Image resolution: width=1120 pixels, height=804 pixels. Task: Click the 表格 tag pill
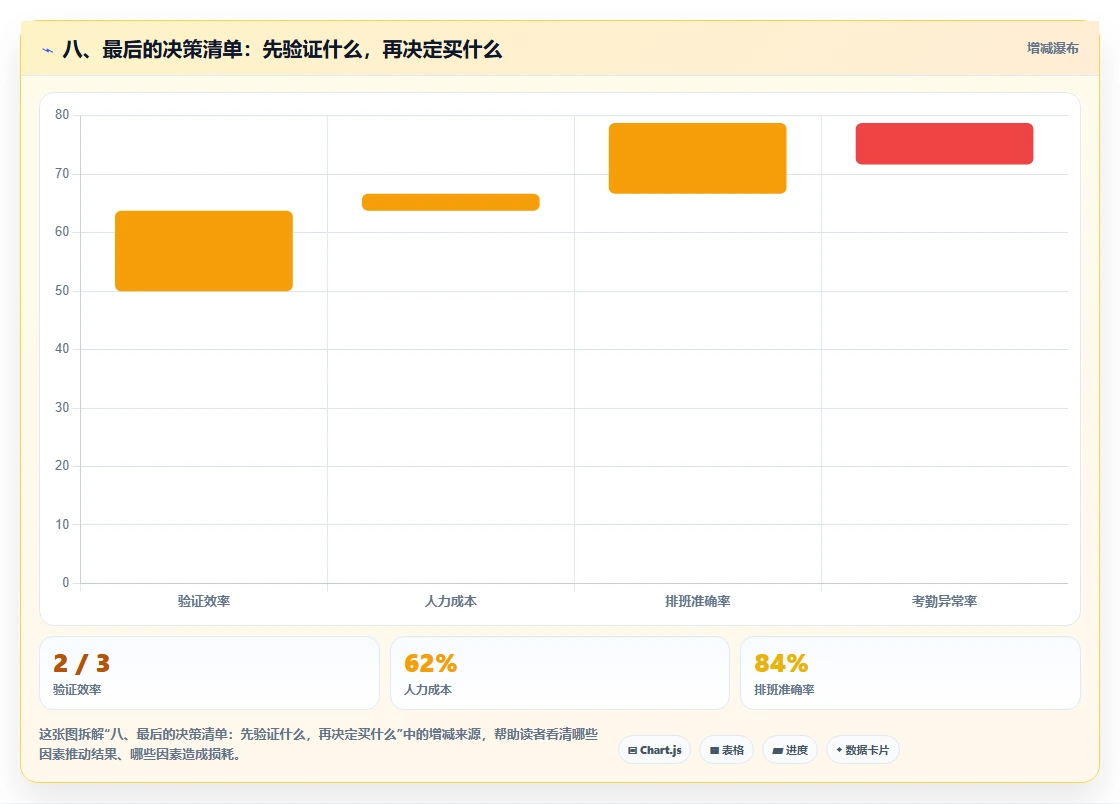[x=726, y=750]
